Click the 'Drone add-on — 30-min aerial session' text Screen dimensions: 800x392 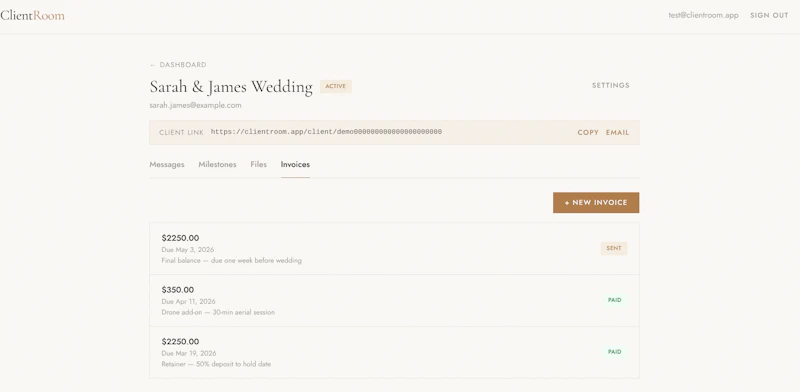(x=218, y=312)
